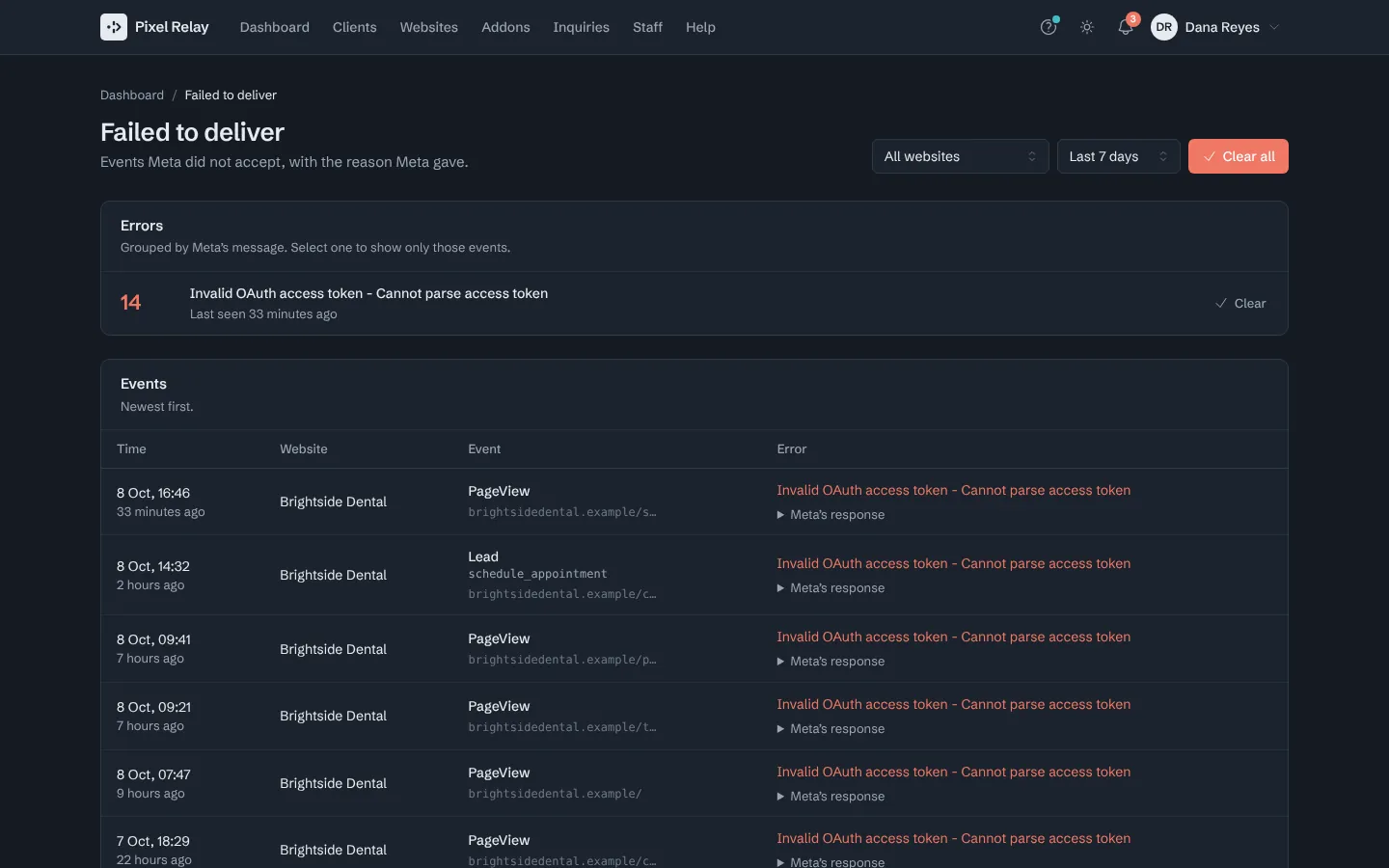1389x868 pixels.
Task: Click the error message in the 8 Oct, 09:21 row
Action: point(954,704)
